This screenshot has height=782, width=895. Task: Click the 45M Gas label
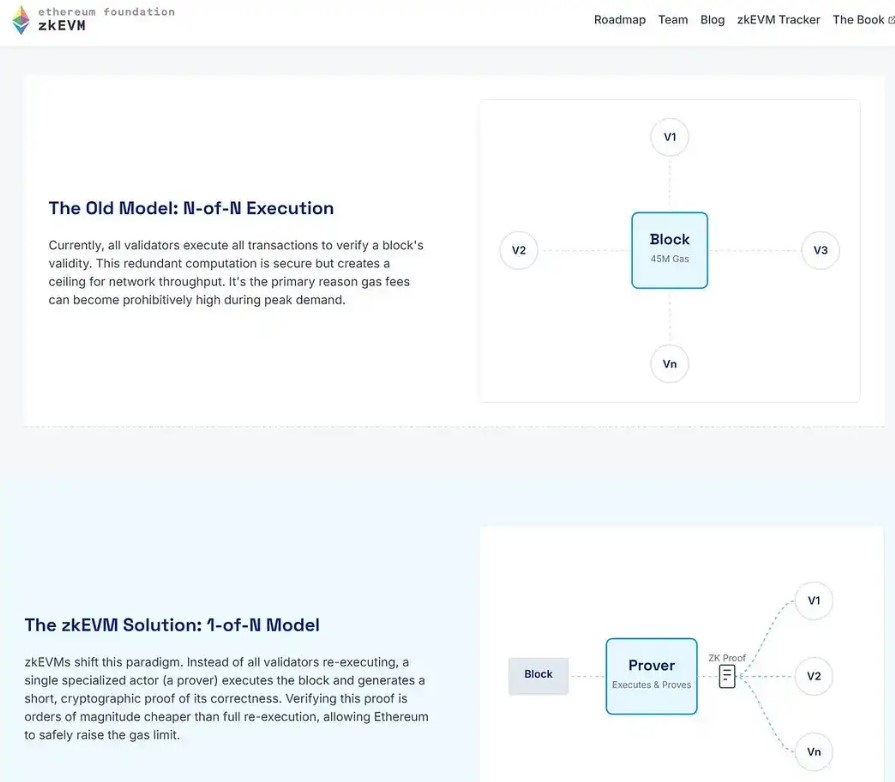(670, 259)
